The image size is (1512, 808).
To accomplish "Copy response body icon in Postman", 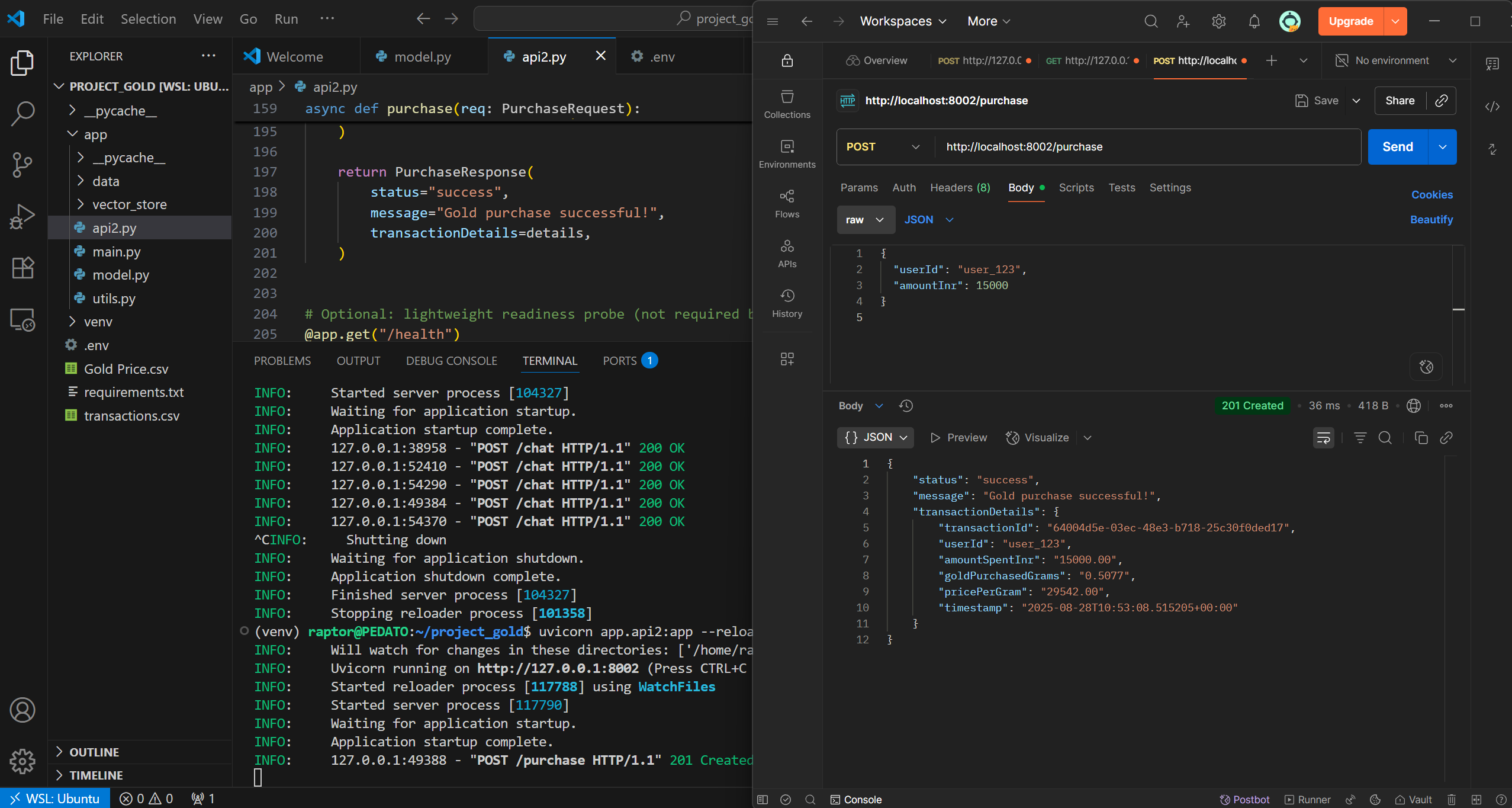I will (x=1421, y=438).
